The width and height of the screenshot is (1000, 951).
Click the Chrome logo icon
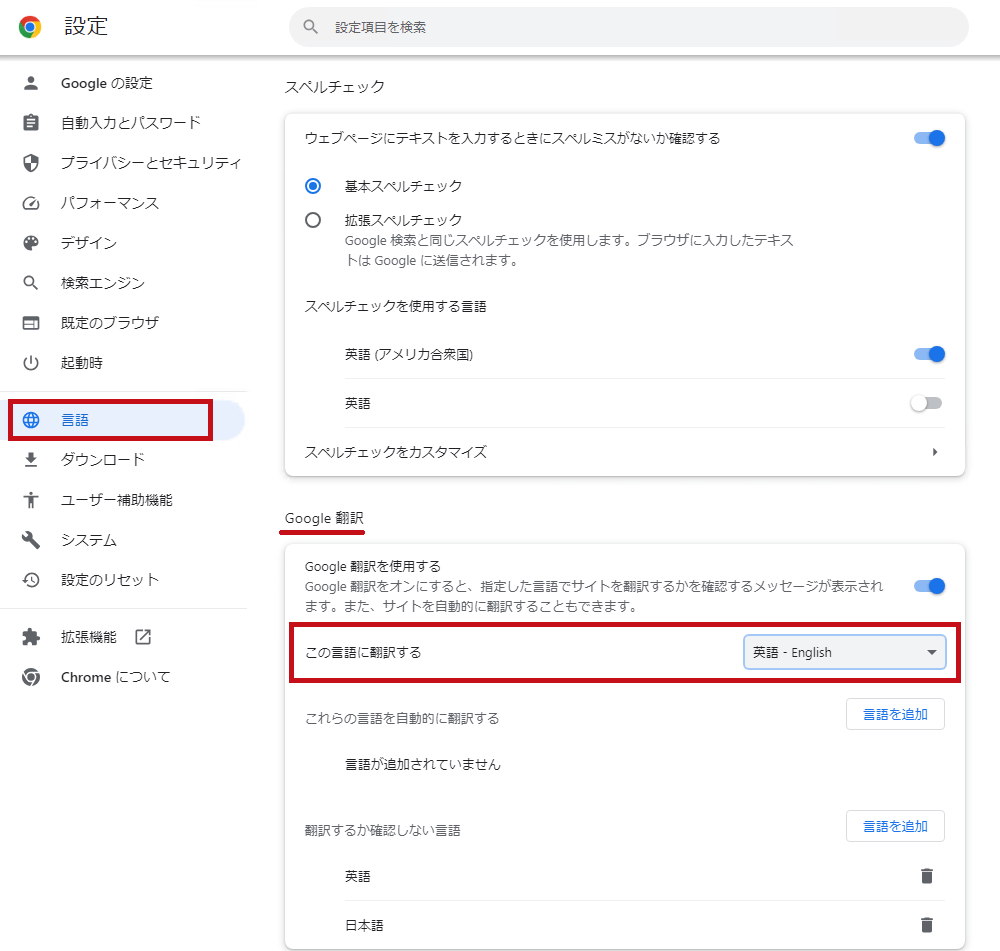tap(30, 27)
